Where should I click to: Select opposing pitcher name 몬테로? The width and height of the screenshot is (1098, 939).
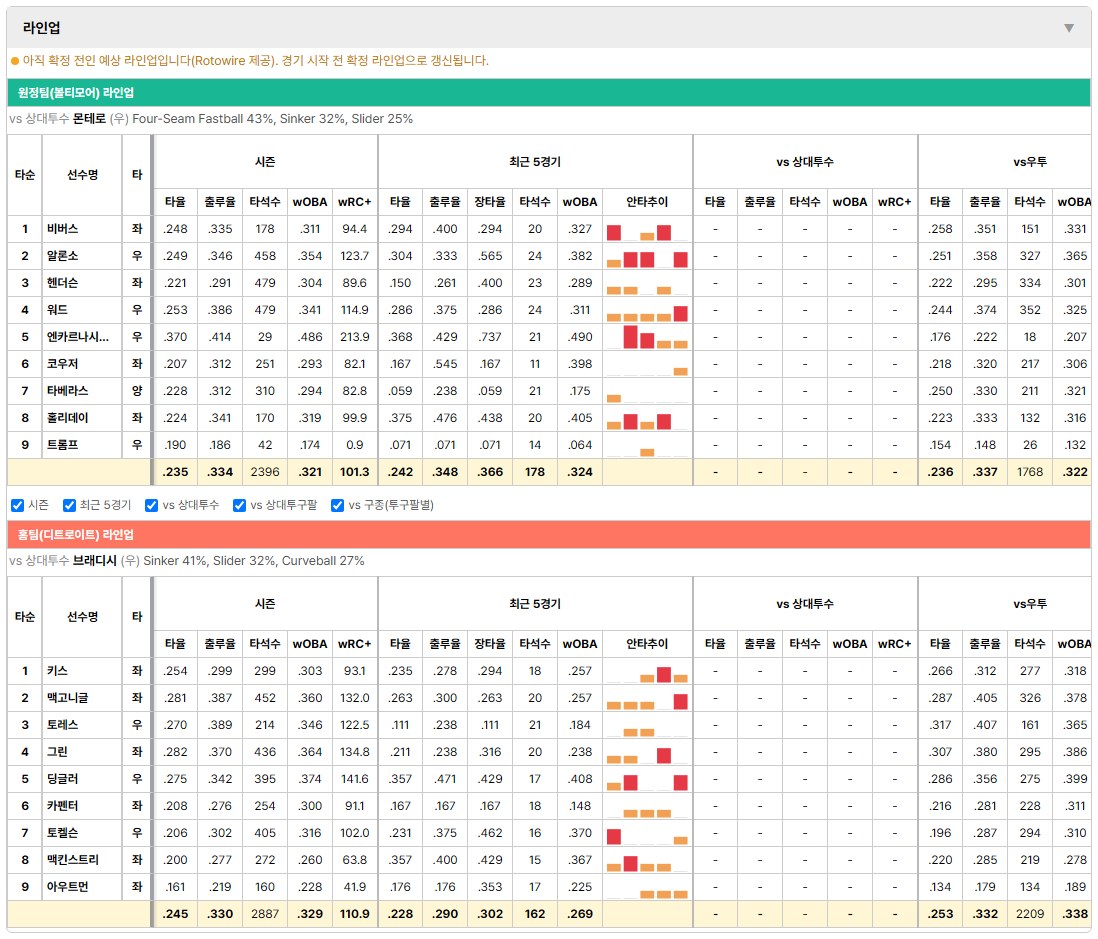click(89, 119)
